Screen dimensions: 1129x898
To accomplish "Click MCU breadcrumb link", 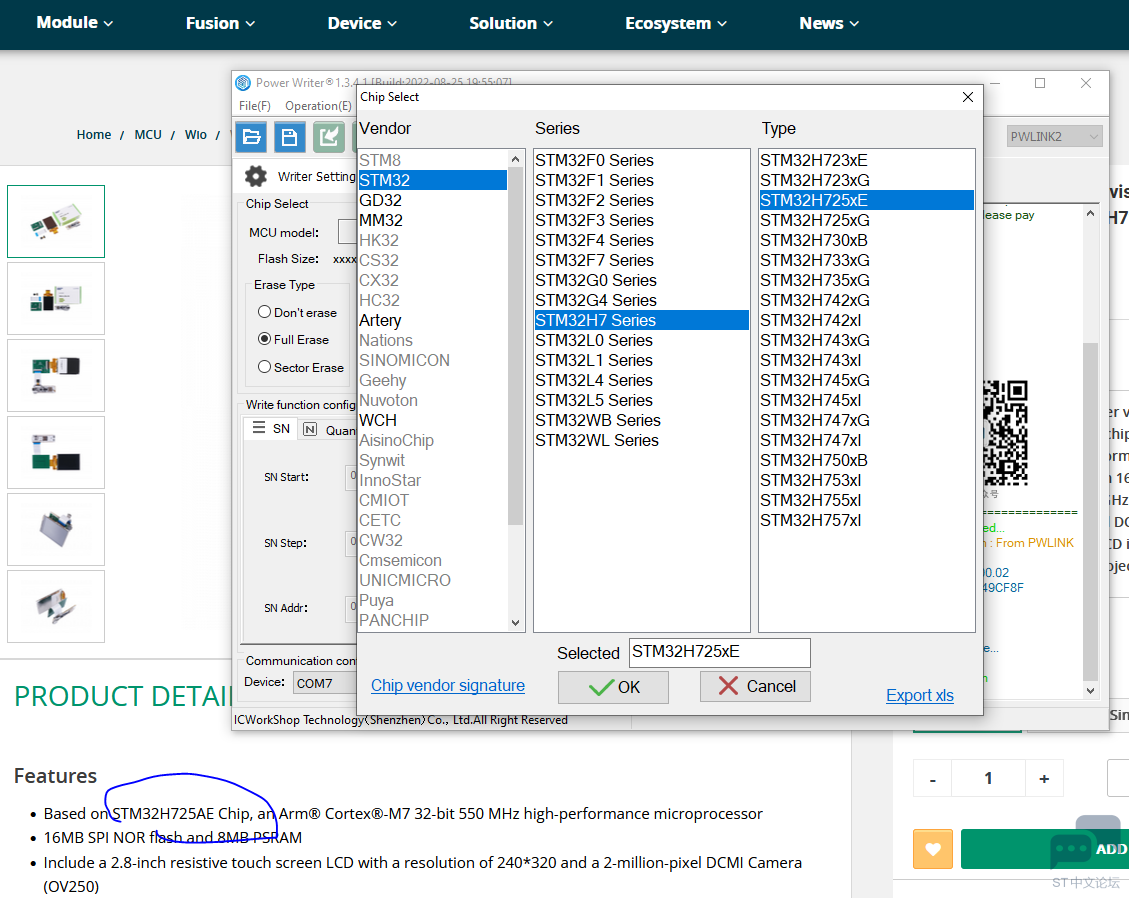I will [148, 135].
